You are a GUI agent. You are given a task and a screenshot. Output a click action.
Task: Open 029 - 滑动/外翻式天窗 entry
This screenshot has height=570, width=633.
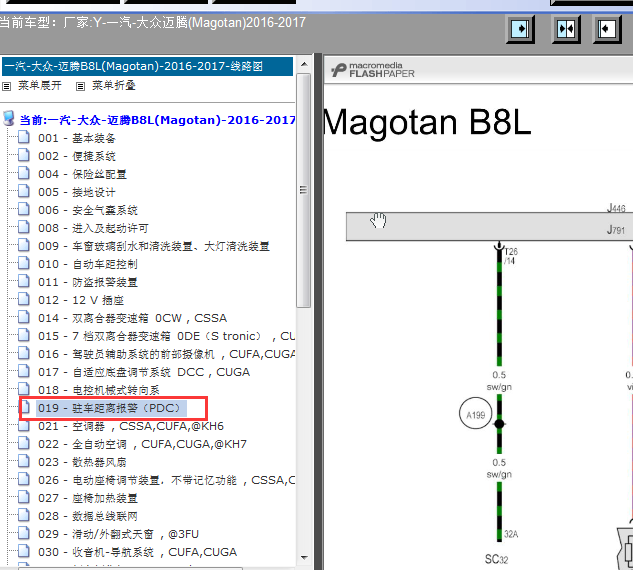tap(118, 534)
